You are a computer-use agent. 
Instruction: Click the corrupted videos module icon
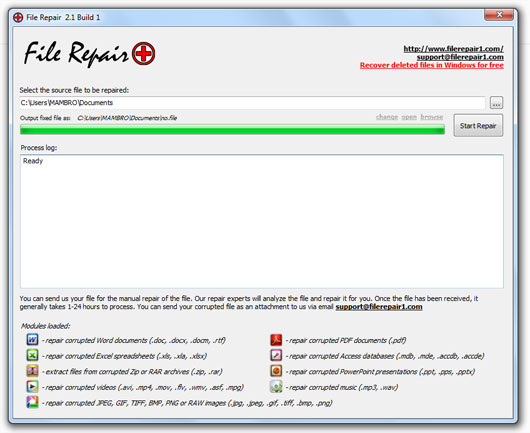tap(32, 386)
